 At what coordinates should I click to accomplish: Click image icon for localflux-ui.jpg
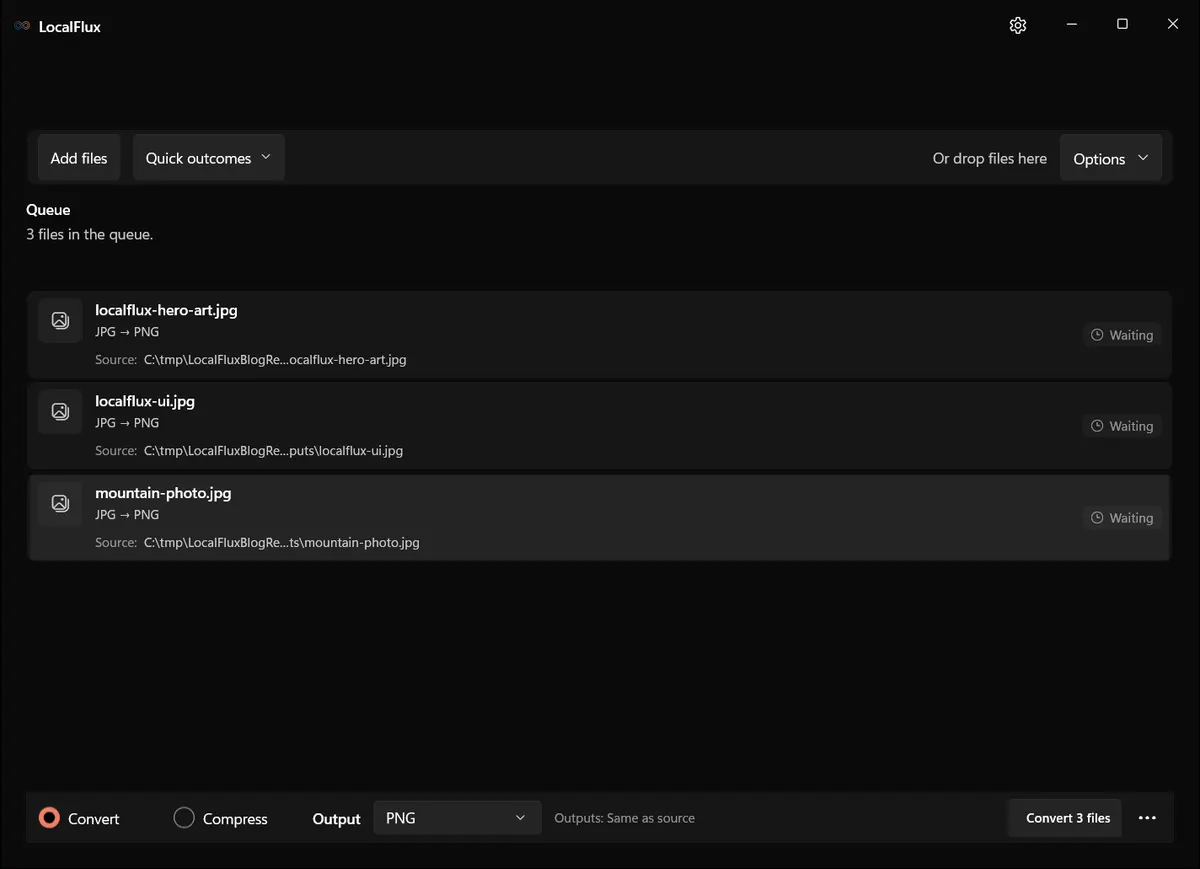pyautogui.click(x=60, y=411)
